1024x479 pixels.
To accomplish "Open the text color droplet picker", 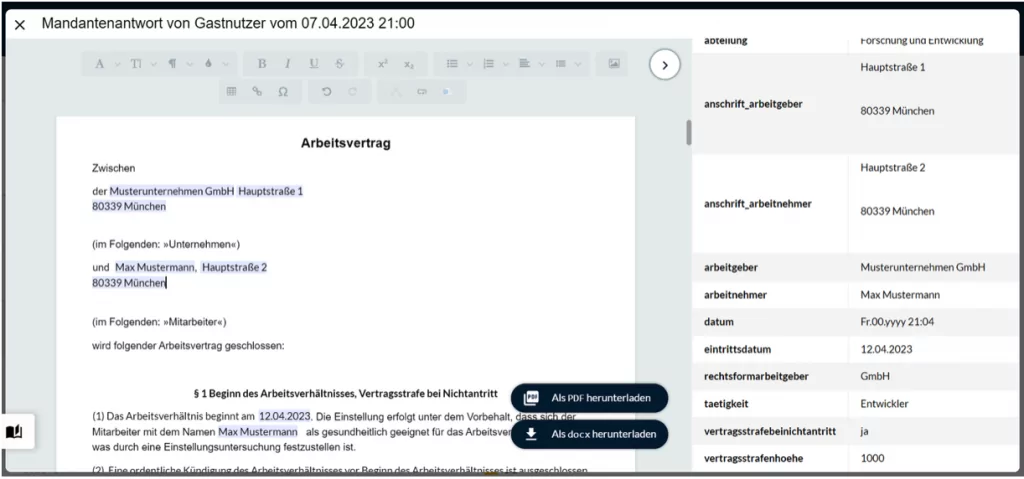I will point(214,64).
